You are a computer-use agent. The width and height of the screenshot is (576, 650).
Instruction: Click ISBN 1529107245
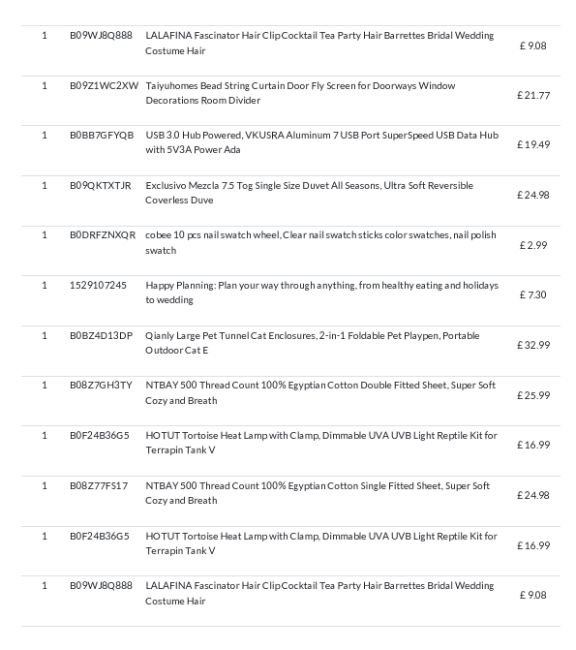click(x=98, y=285)
